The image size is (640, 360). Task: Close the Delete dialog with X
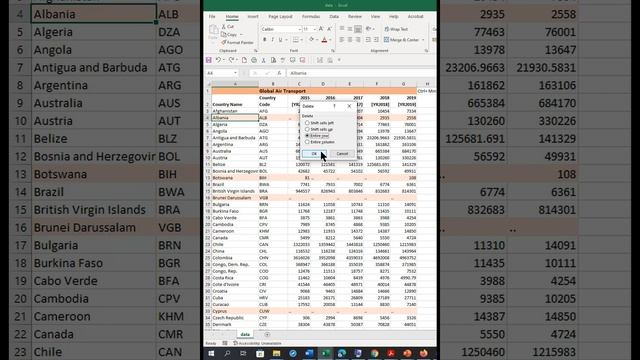pyautogui.click(x=349, y=106)
